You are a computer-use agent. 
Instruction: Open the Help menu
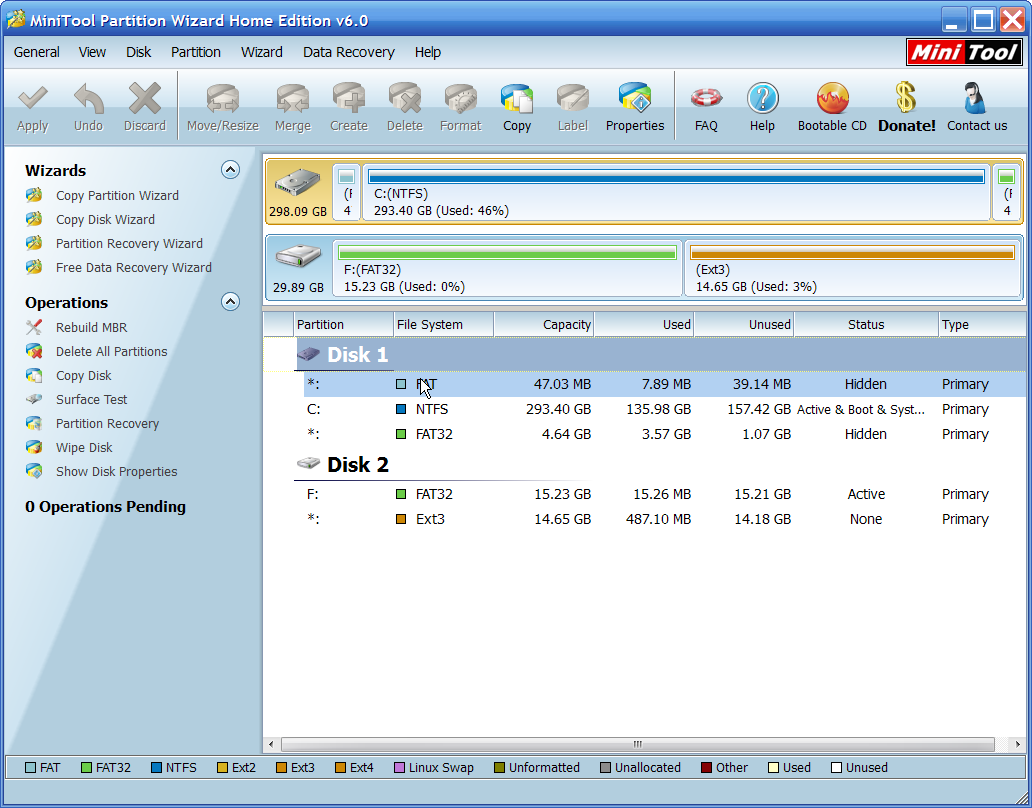pyautogui.click(x=428, y=52)
